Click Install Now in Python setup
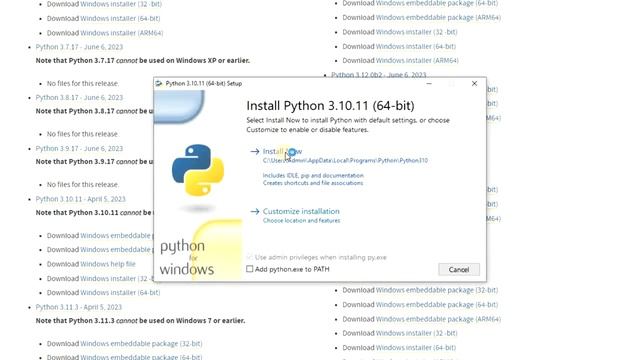This screenshot has width=640, height=360. (x=282, y=151)
